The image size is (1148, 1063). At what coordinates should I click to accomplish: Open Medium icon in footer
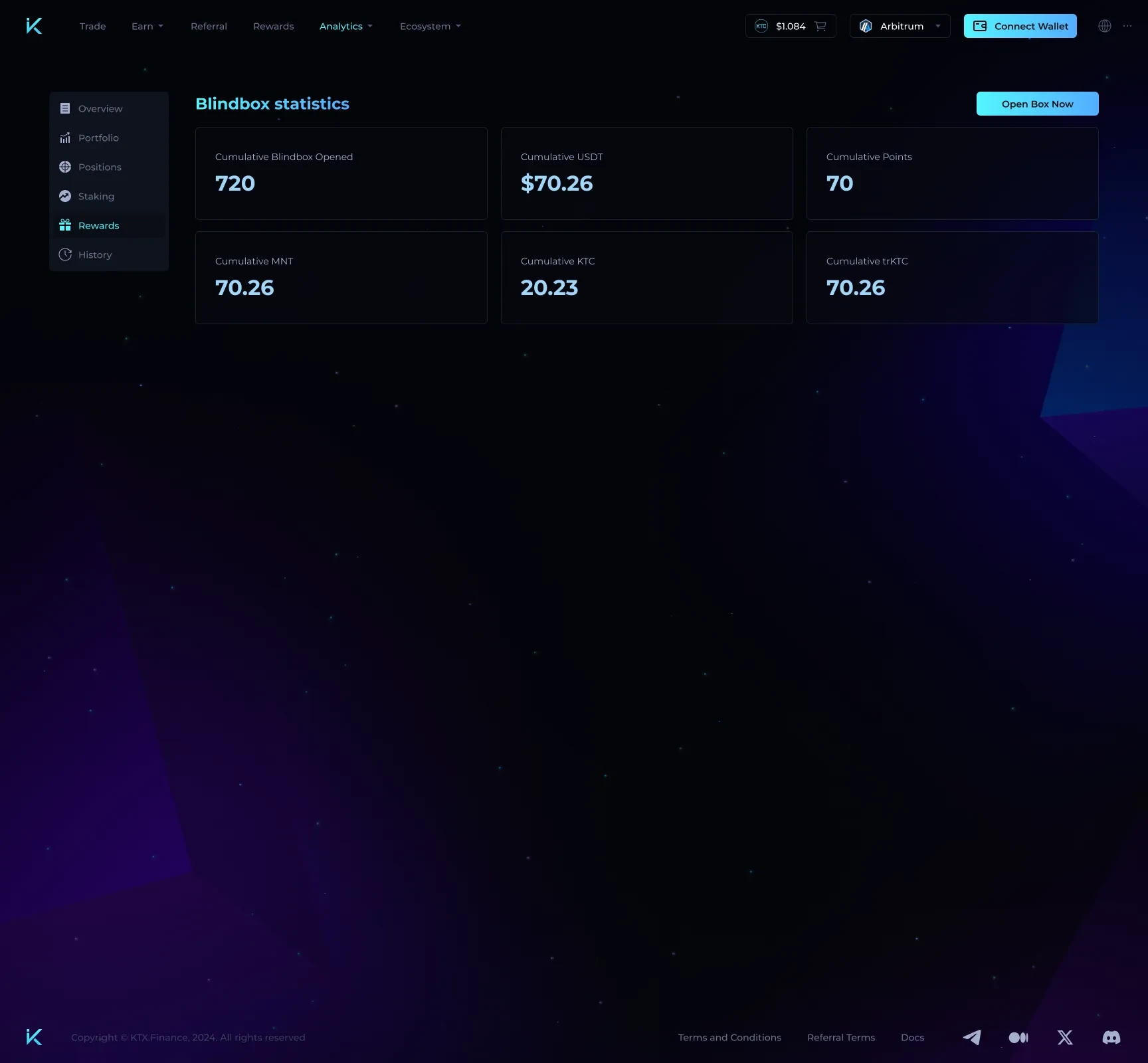point(1018,1037)
